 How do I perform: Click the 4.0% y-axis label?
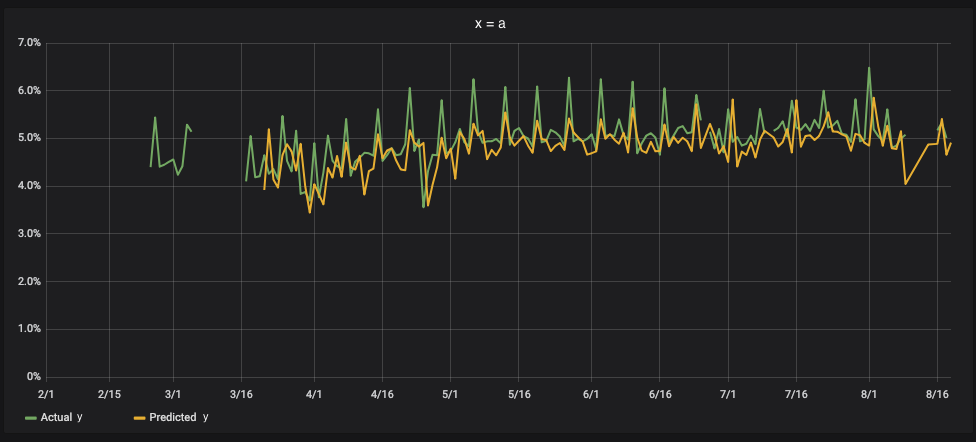click(x=30, y=186)
